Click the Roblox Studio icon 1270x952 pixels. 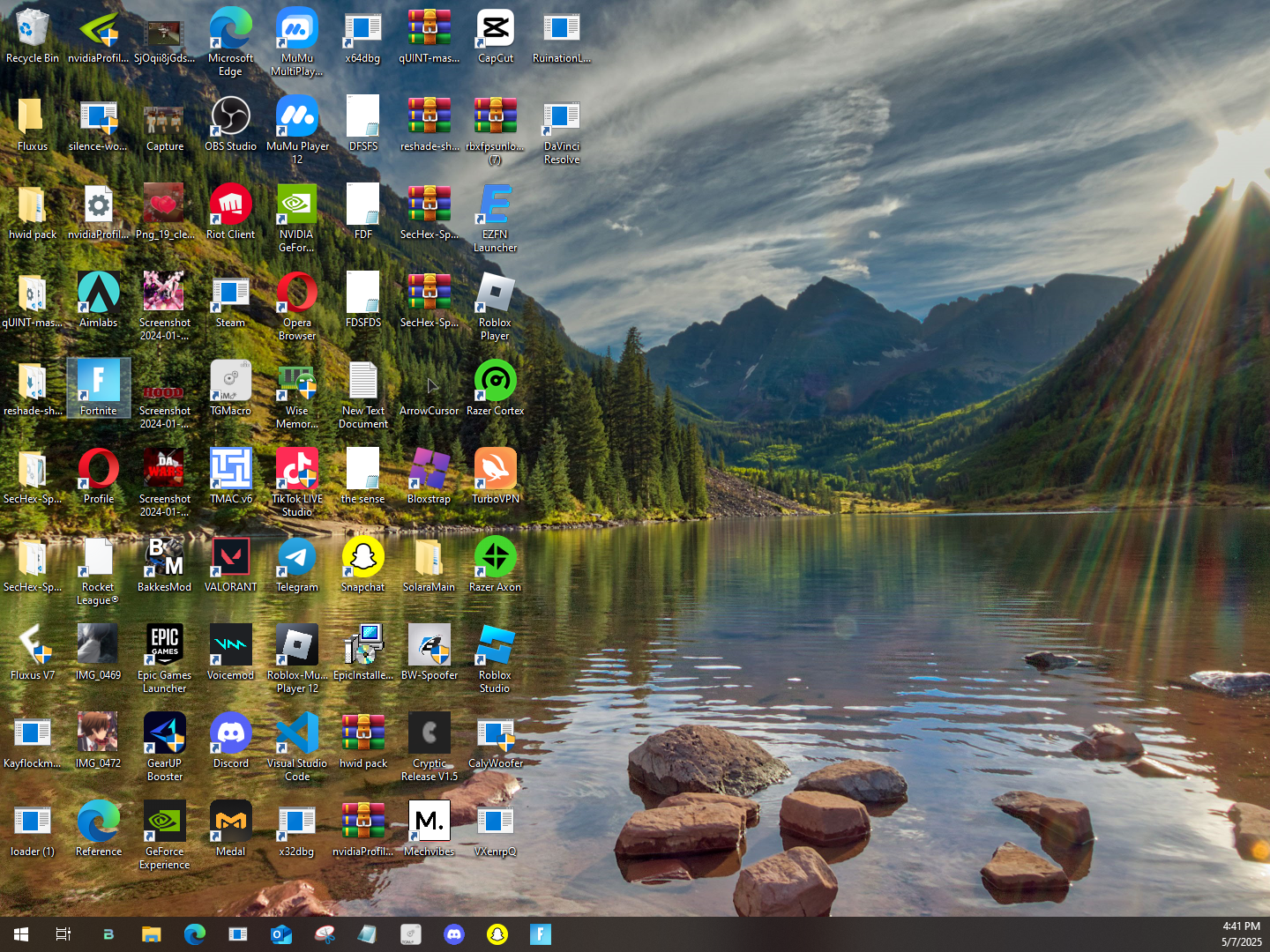pyautogui.click(x=496, y=659)
